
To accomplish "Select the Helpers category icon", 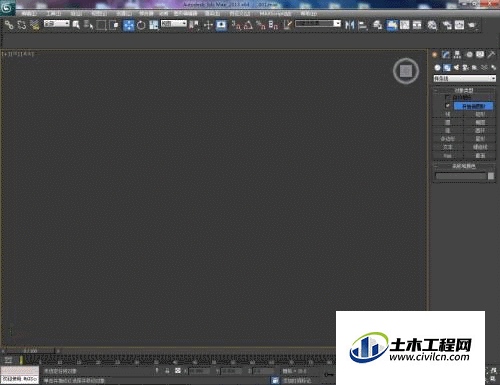I will pyautogui.click(x=475, y=68).
